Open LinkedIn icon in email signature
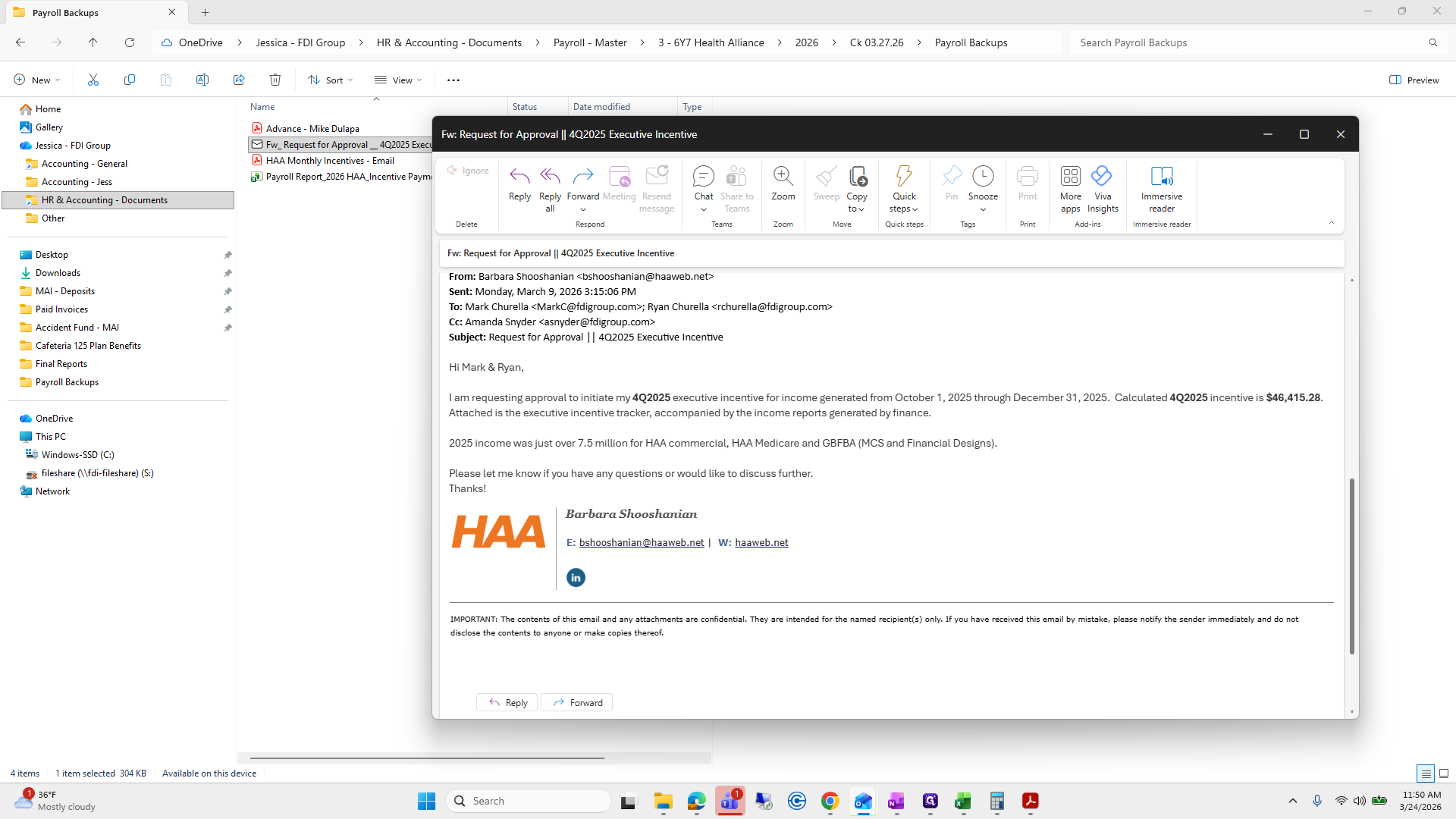This screenshot has height=819, width=1456. (576, 578)
